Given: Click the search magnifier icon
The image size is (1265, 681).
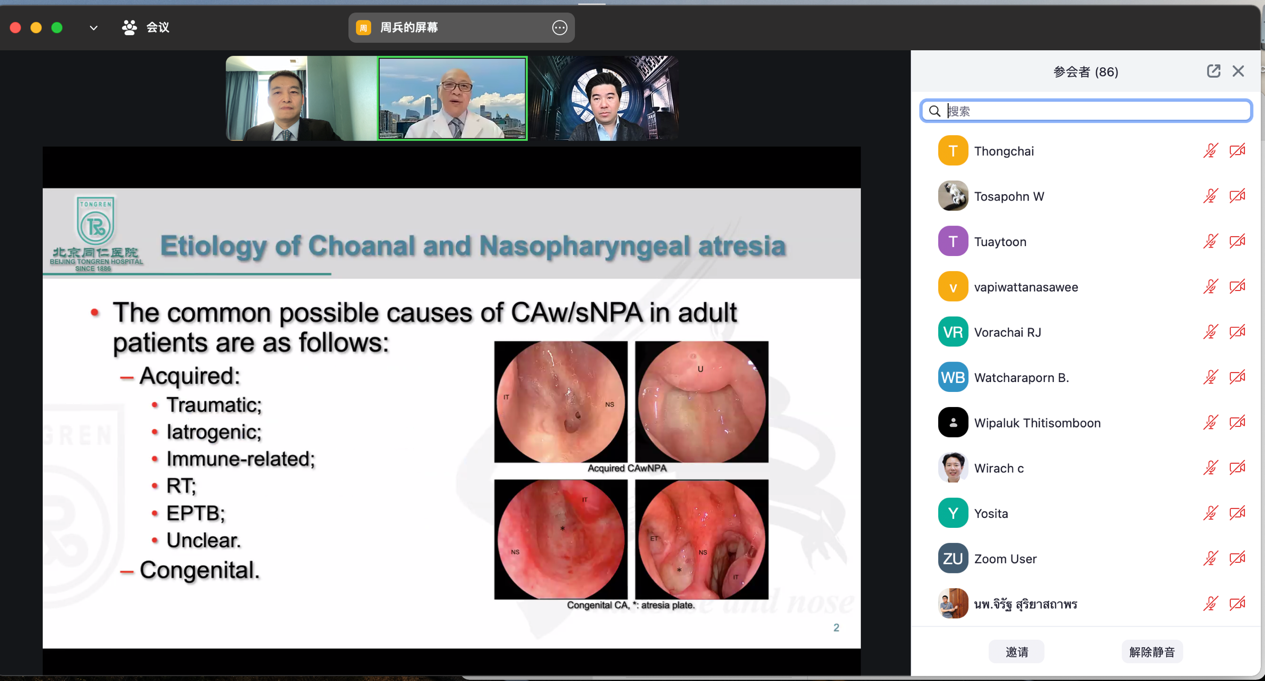Looking at the screenshot, I should coord(935,111).
